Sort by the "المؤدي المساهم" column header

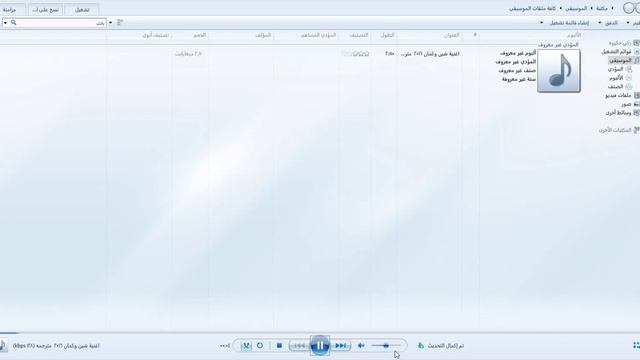click(x=318, y=35)
